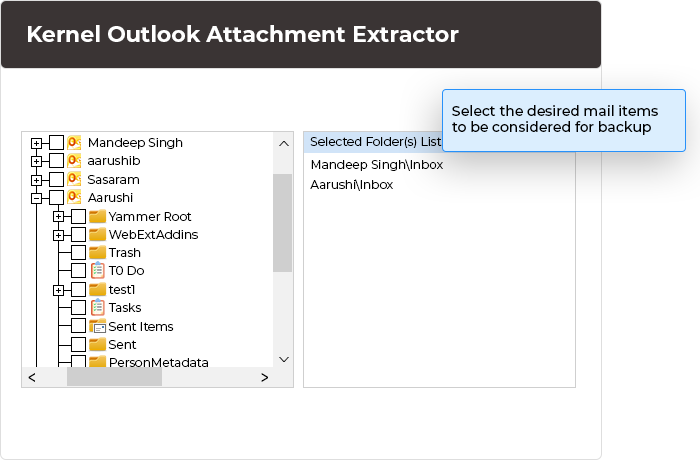Click the WebExtAddins folder icon
The image size is (700, 460).
click(97, 235)
